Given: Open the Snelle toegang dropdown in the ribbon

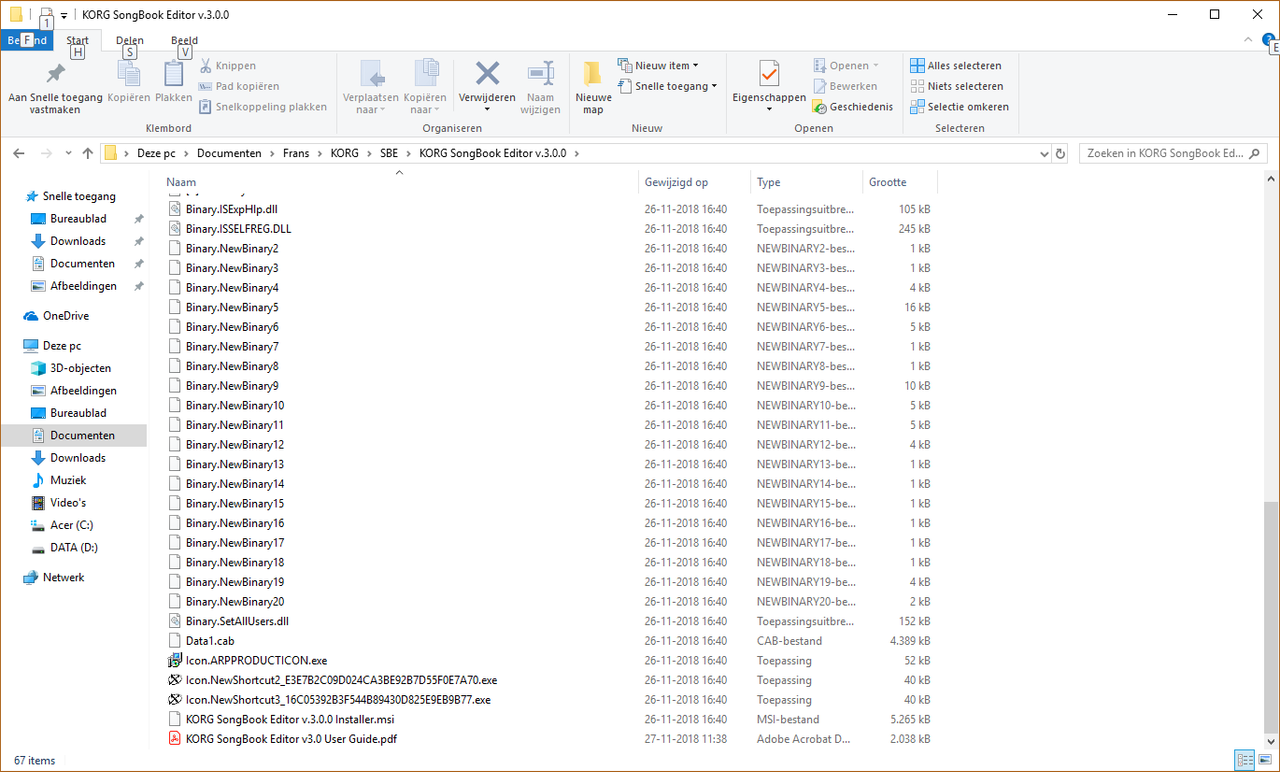Looking at the screenshot, I should (667, 86).
